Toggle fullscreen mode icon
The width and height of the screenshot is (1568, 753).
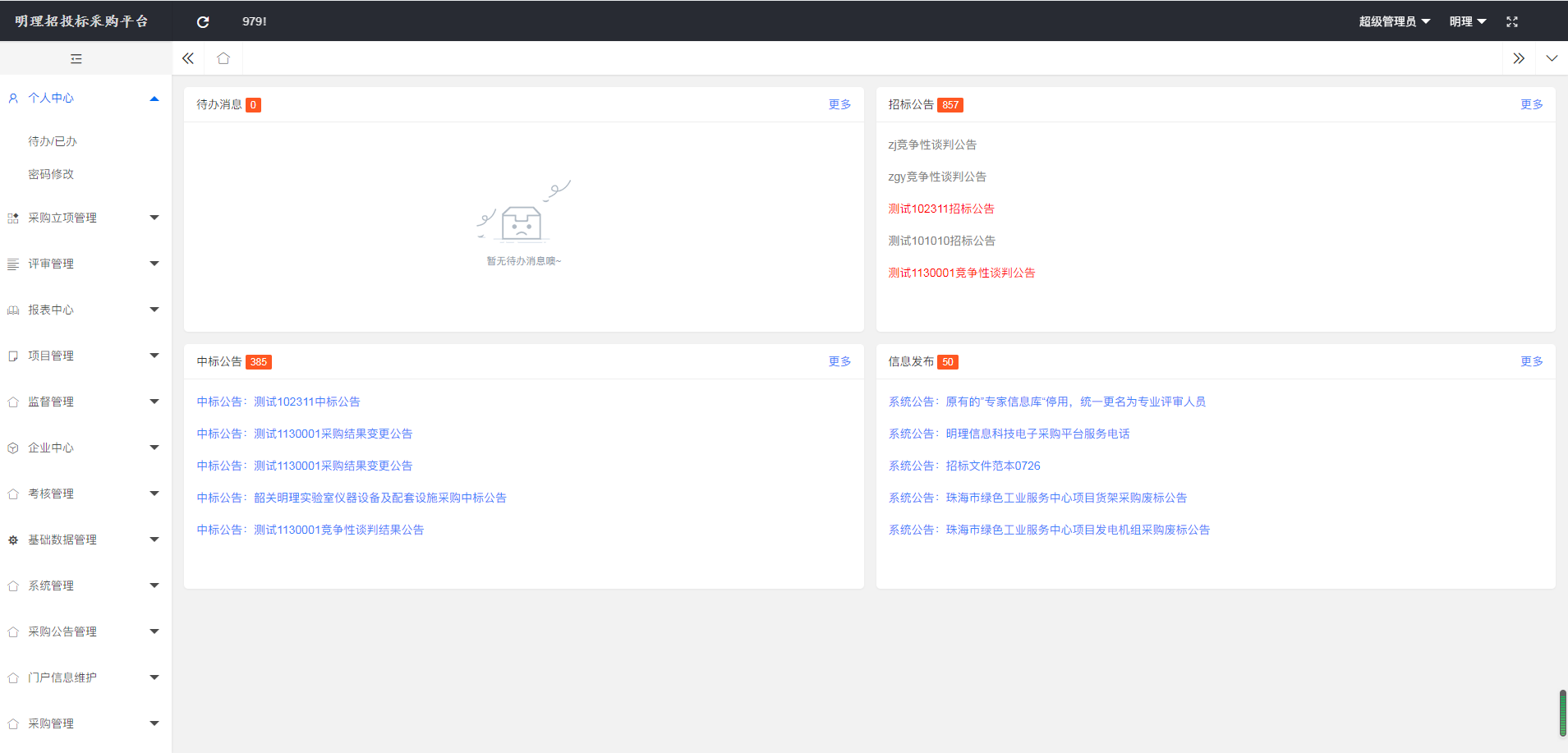1512,21
